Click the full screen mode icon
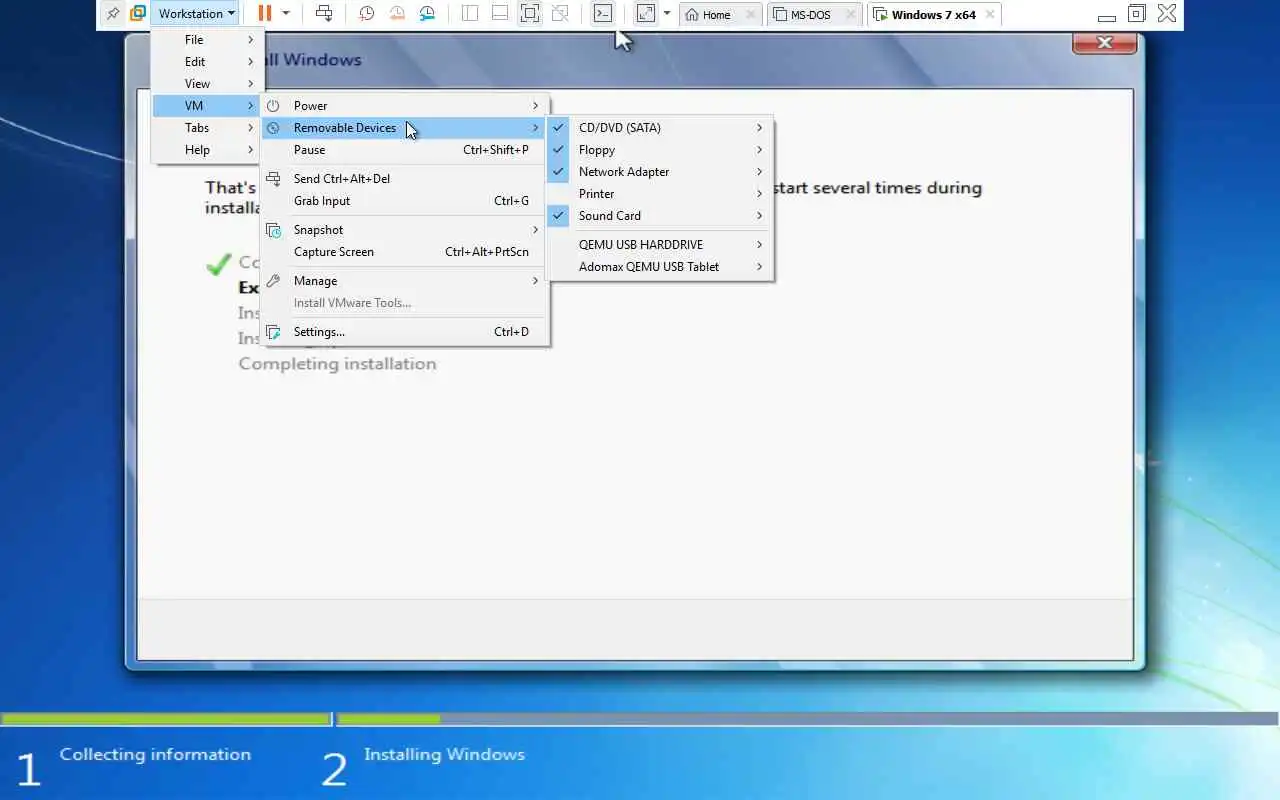The image size is (1280, 800). 530,14
